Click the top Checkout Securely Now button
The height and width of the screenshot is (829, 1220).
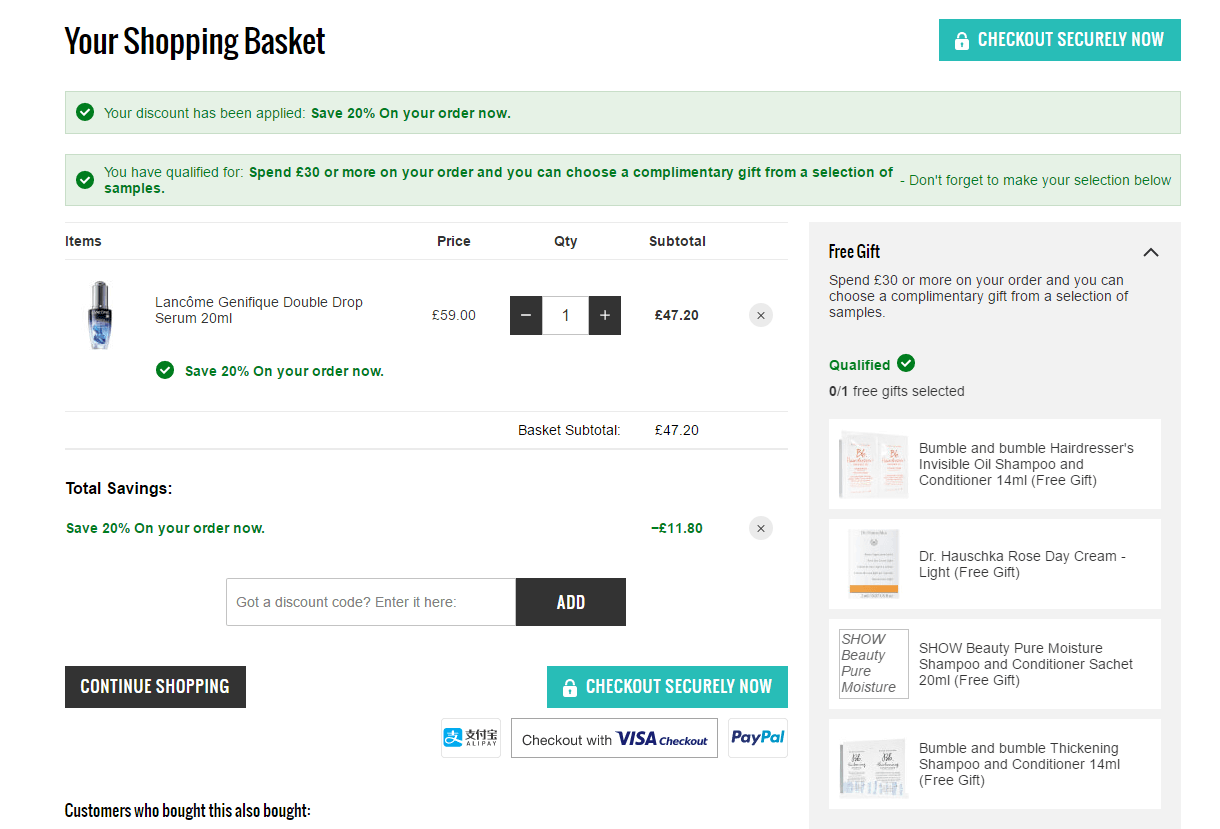click(x=1059, y=40)
